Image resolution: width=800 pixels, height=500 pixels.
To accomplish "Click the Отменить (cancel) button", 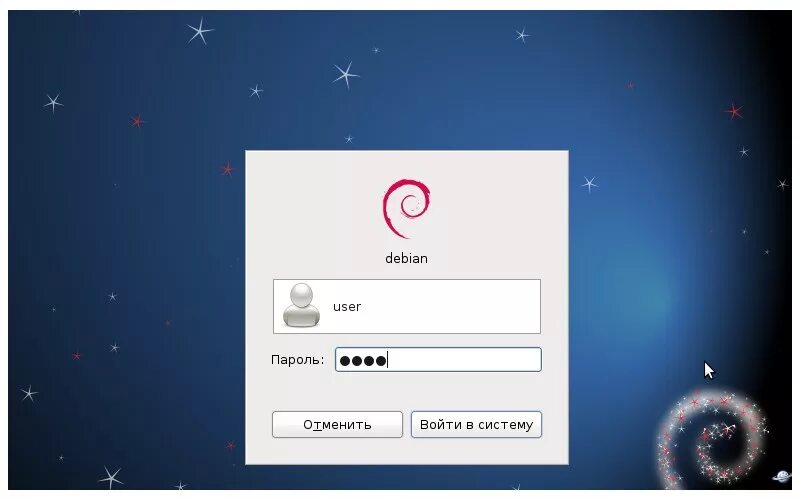I will point(337,424).
